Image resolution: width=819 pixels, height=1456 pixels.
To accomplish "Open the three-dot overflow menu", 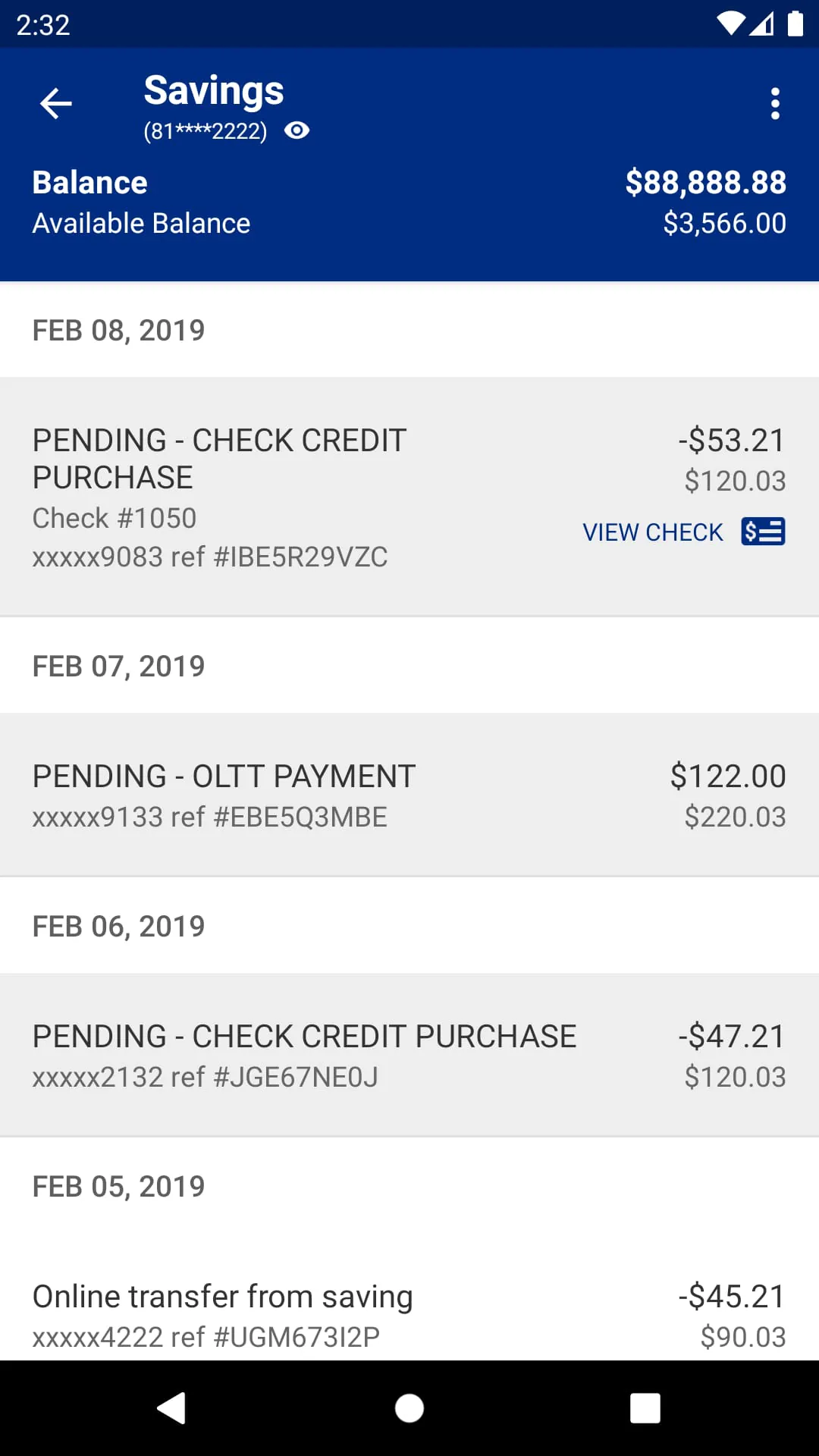I will coord(775,104).
